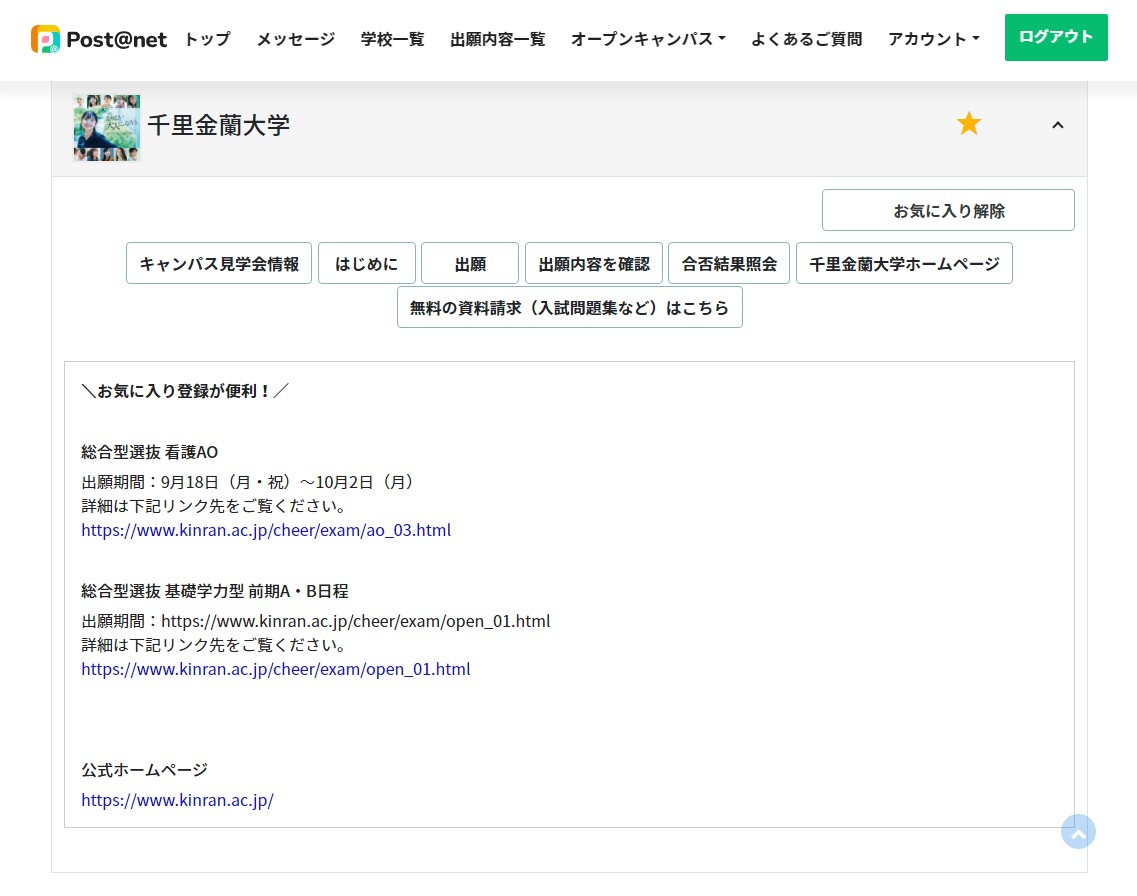Image resolution: width=1137 pixels, height=896 pixels.
Task: Click the 千里金蘭大学 heading text
Action: pos(218,125)
